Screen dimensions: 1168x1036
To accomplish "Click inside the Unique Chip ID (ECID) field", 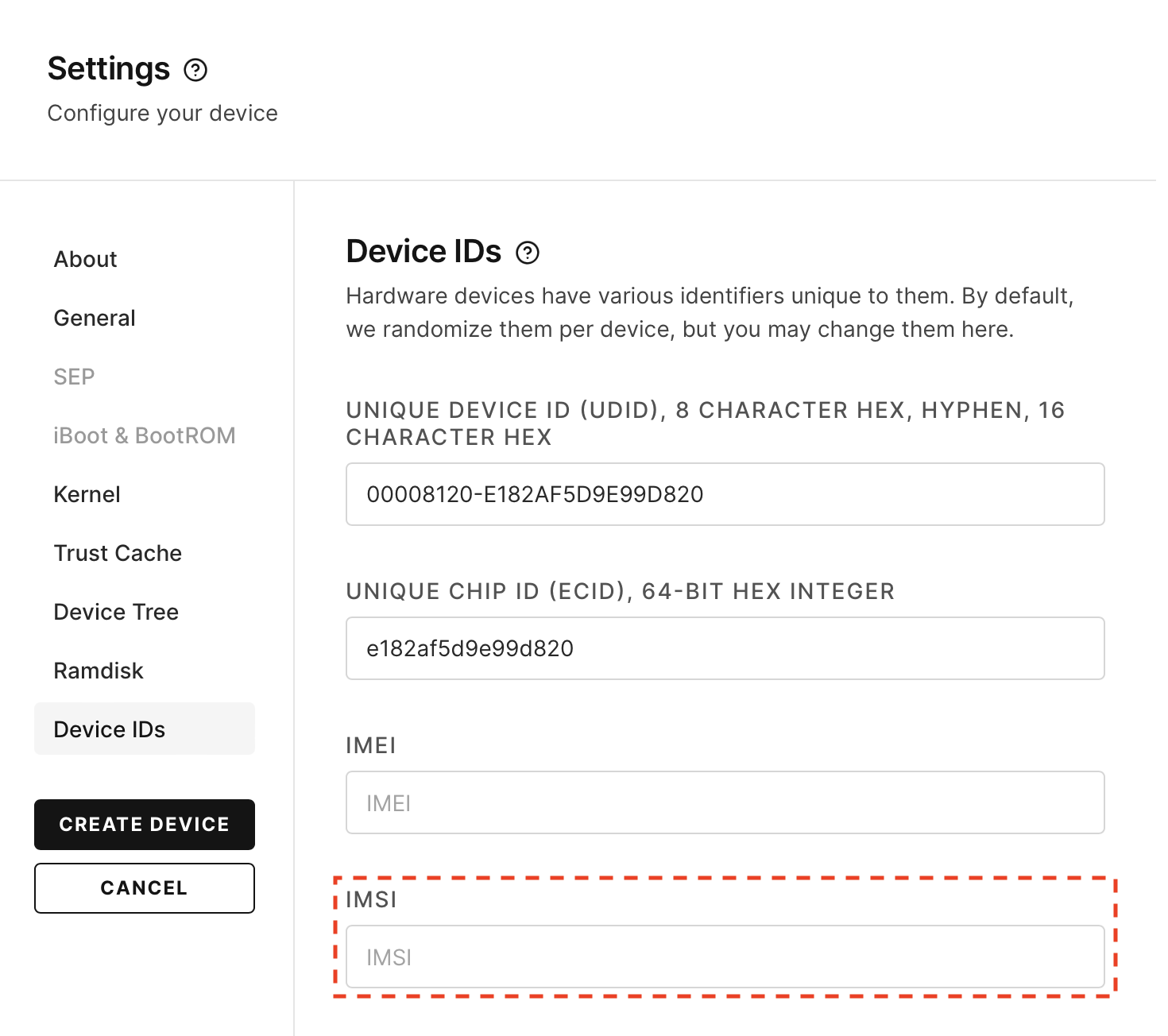I will click(724, 648).
